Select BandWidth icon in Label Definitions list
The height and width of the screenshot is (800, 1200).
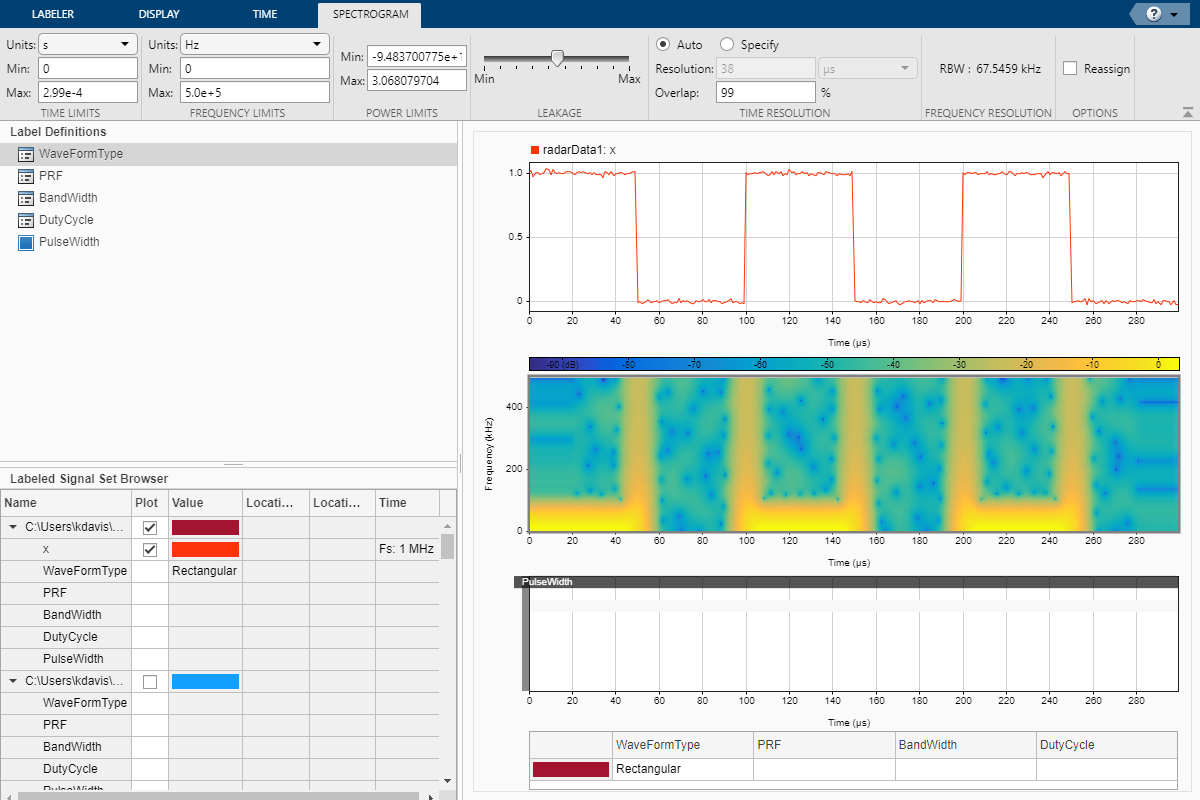27,198
